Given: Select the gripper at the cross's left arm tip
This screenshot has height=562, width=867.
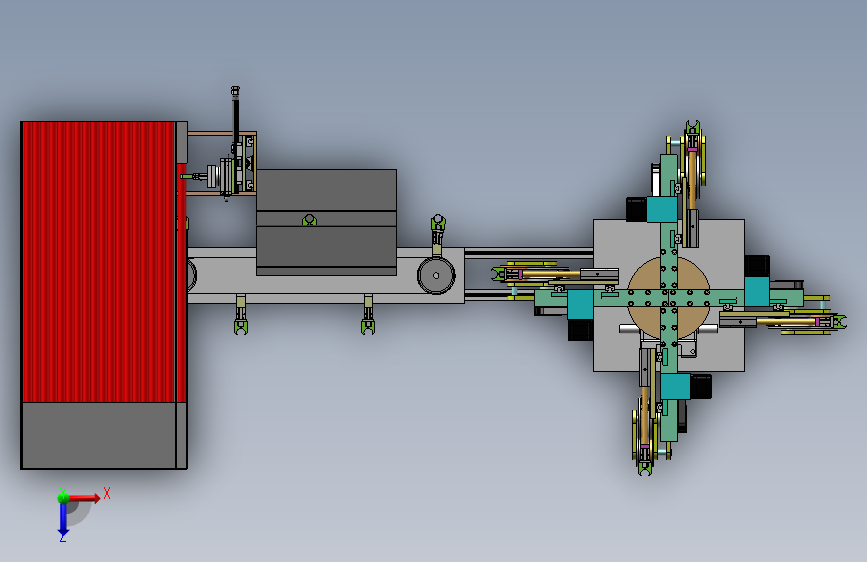Looking at the screenshot, I should [499, 274].
